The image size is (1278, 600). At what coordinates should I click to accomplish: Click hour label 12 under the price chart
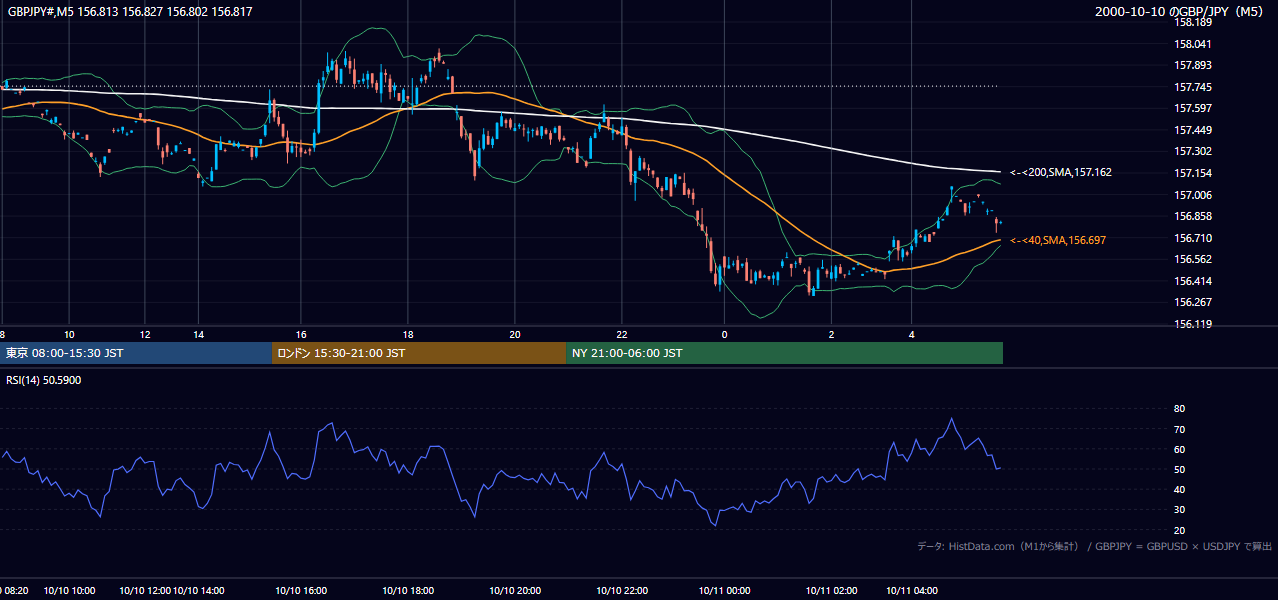click(x=145, y=334)
